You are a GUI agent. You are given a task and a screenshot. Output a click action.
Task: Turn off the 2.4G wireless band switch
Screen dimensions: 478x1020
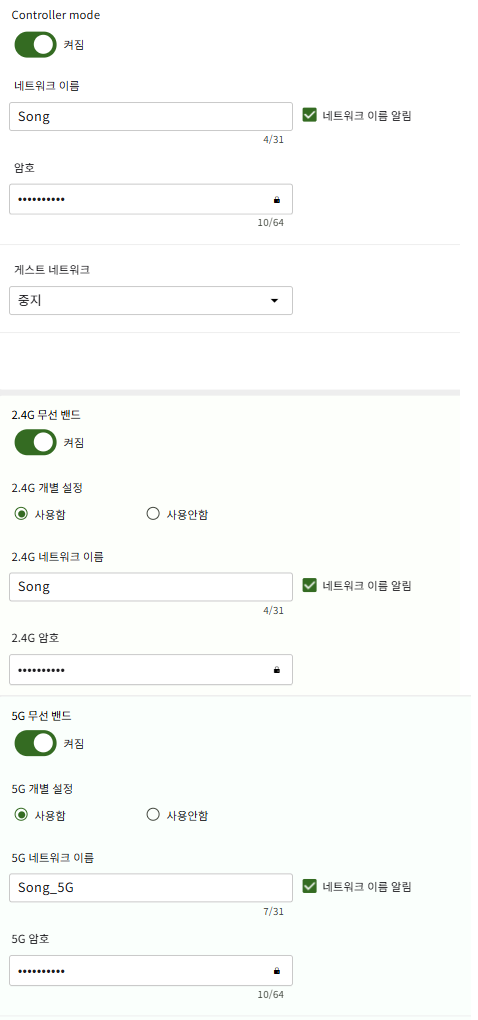[x=36, y=442]
